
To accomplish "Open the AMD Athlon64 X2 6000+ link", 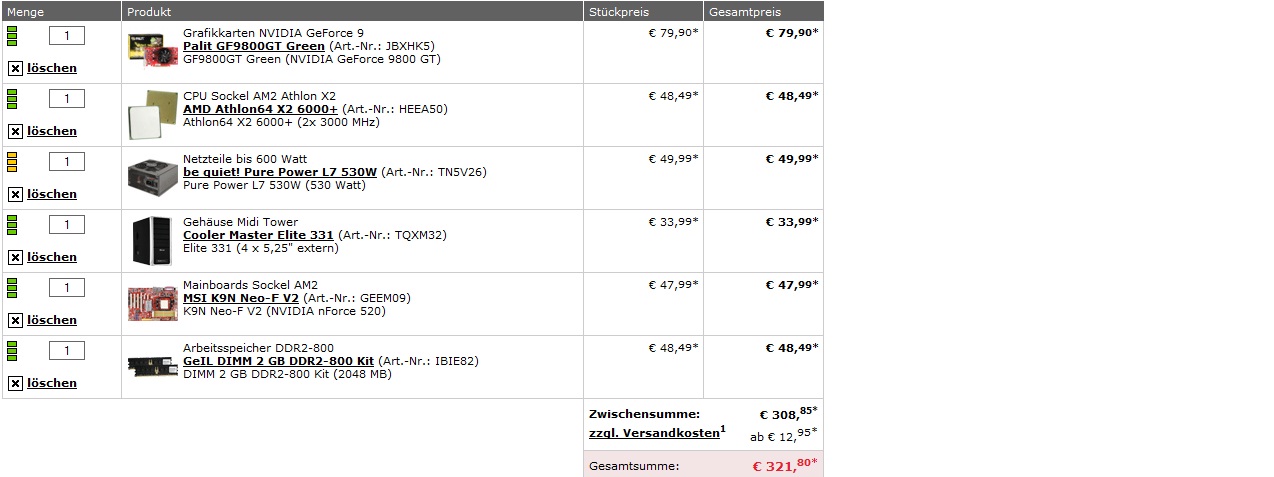I will 261,109.
